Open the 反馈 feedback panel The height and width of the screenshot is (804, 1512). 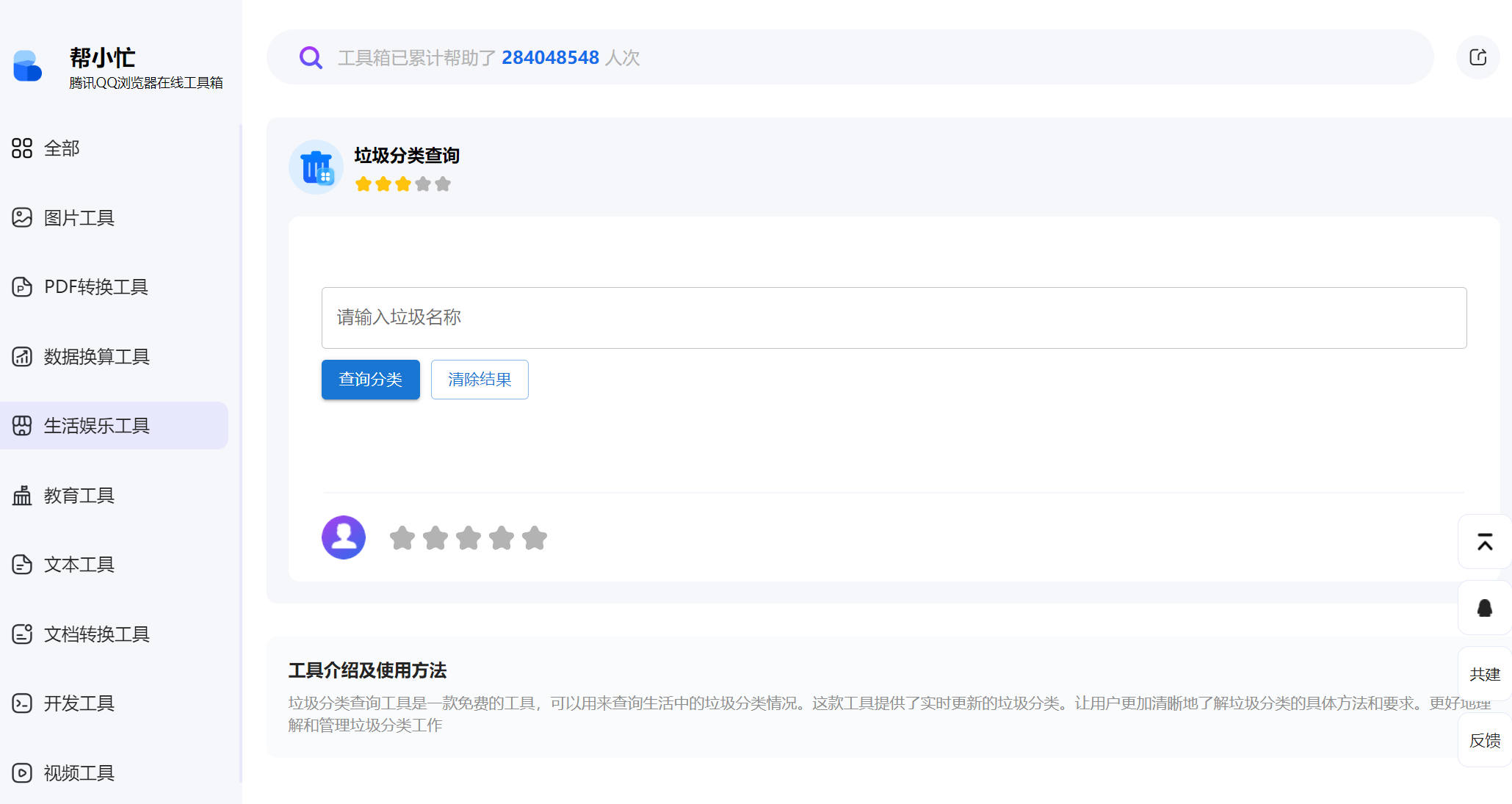pyautogui.click(x=1484, y=741)
